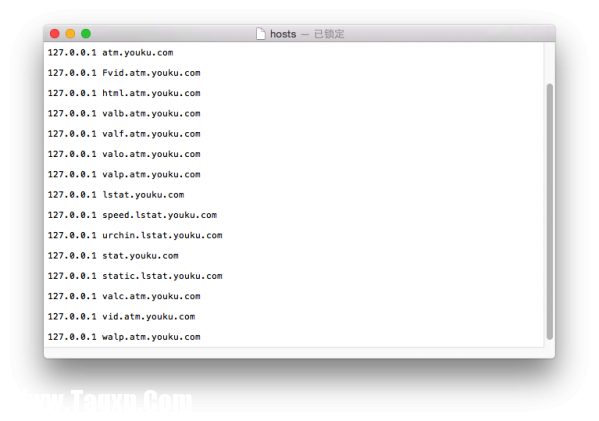
Task: Close the hosts window with red button
Action: point(55,34)
